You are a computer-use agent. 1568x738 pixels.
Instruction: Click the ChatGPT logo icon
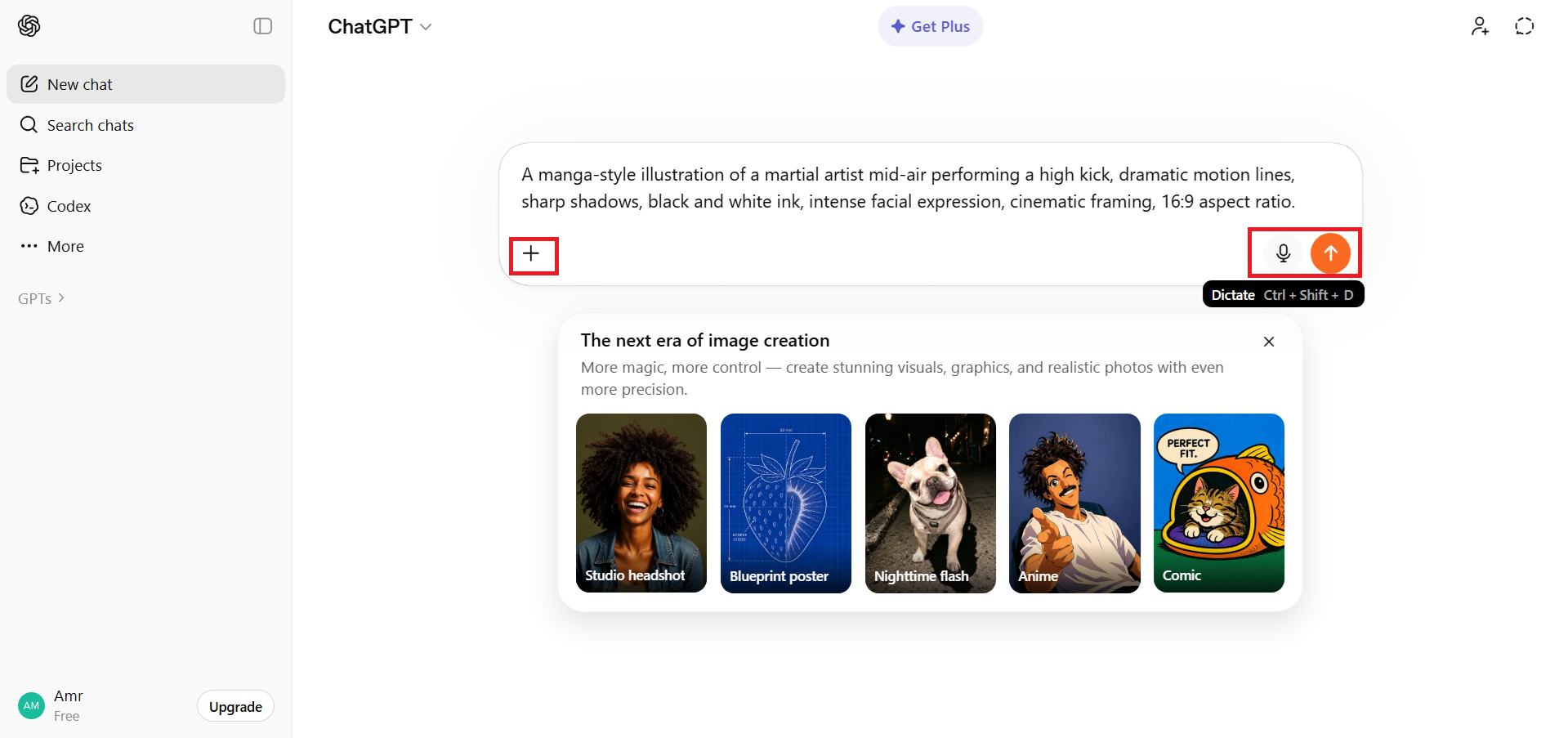pyautogui.click(x=29, y=26)
